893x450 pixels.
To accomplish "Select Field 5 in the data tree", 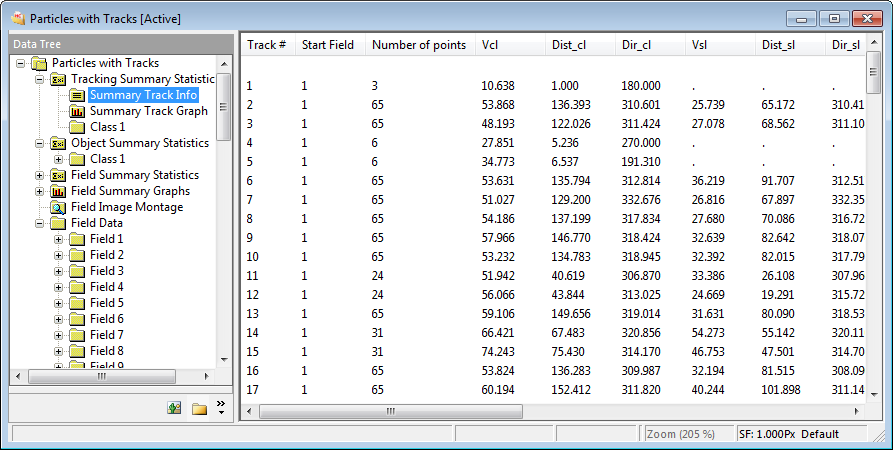I will (106, 303).
